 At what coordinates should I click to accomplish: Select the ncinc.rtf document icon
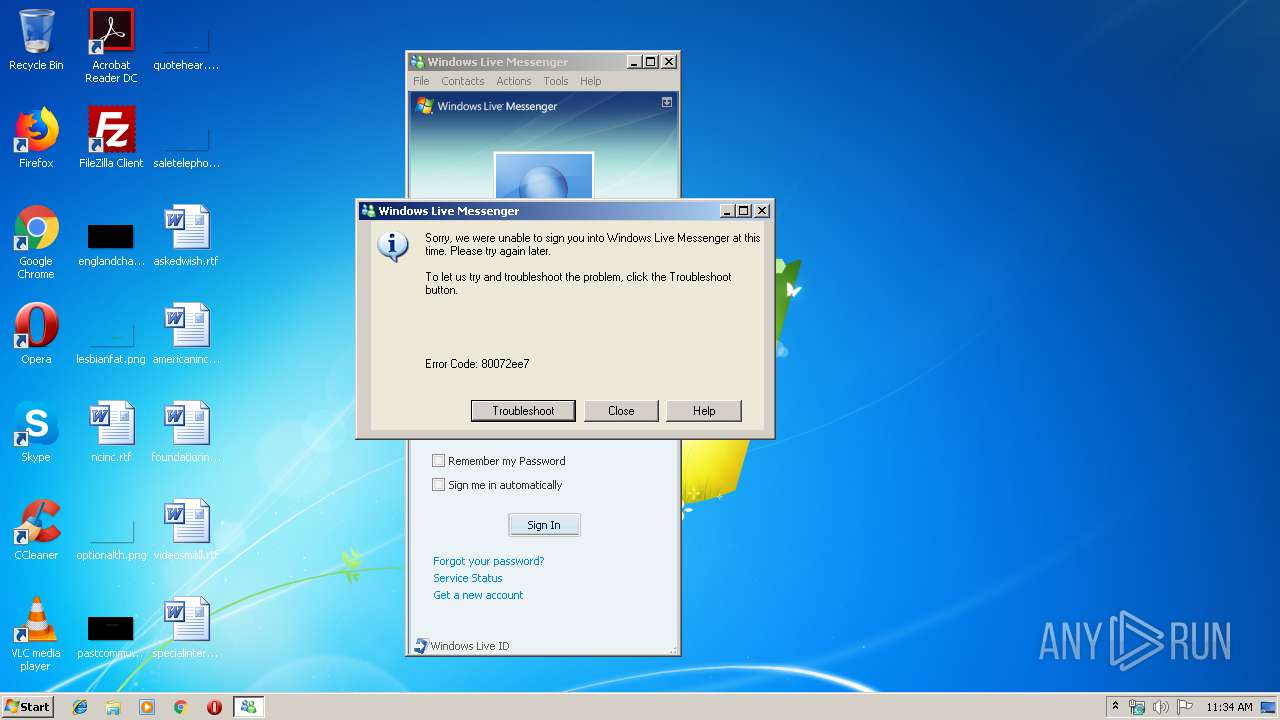pos(111,432)
